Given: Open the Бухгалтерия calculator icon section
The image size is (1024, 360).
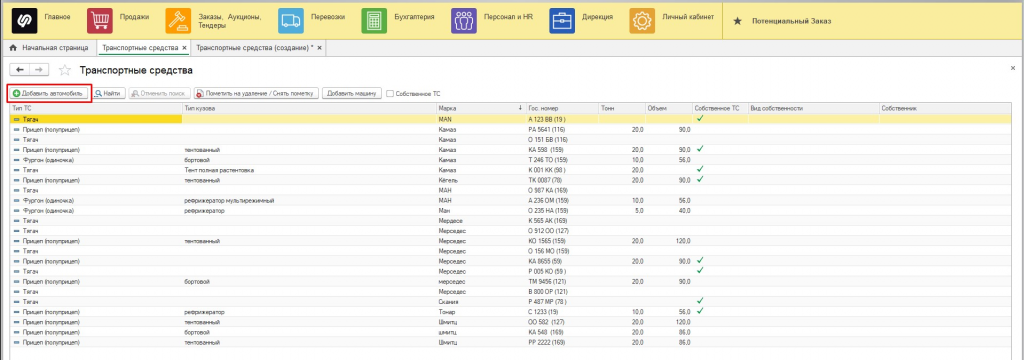Looking at the screenshot, I should pos(374,20).
